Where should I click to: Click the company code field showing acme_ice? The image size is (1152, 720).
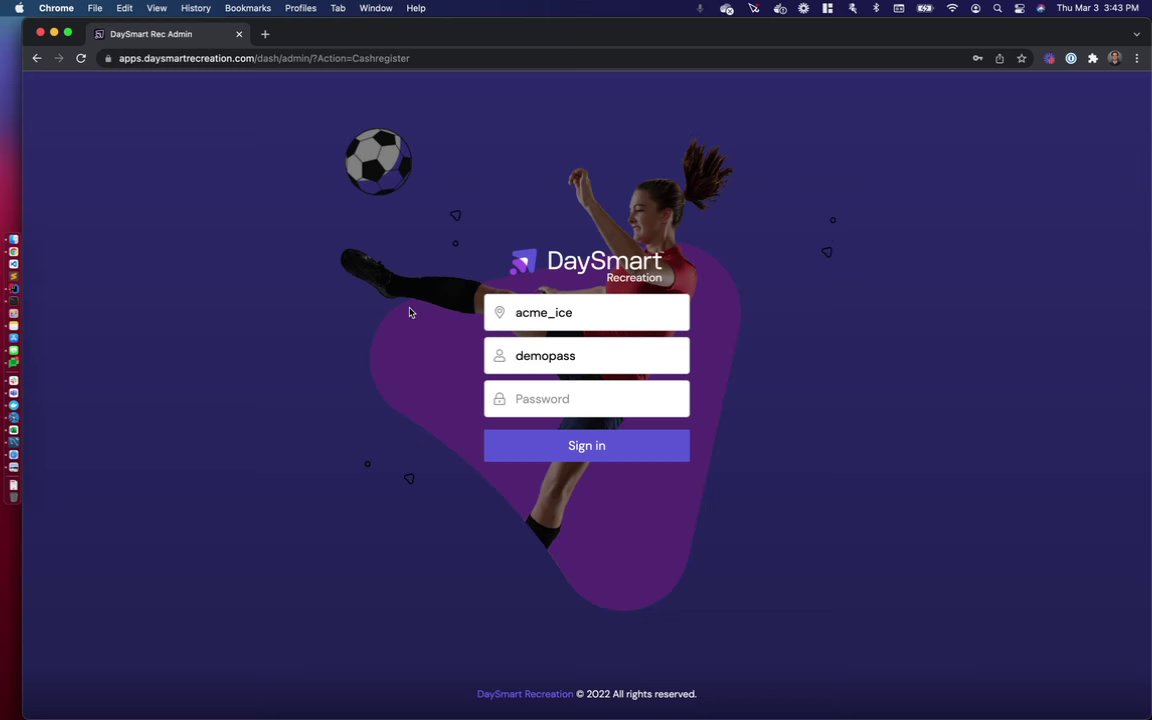[x=586, y=312]
